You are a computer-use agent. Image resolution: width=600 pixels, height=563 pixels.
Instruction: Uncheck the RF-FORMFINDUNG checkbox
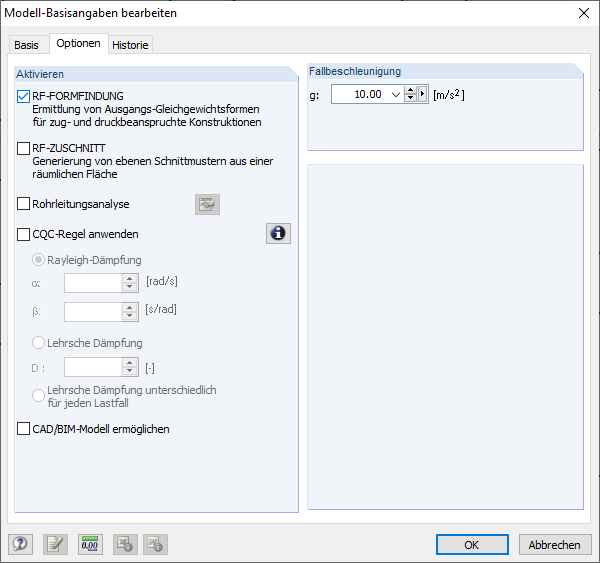(23, 96)
